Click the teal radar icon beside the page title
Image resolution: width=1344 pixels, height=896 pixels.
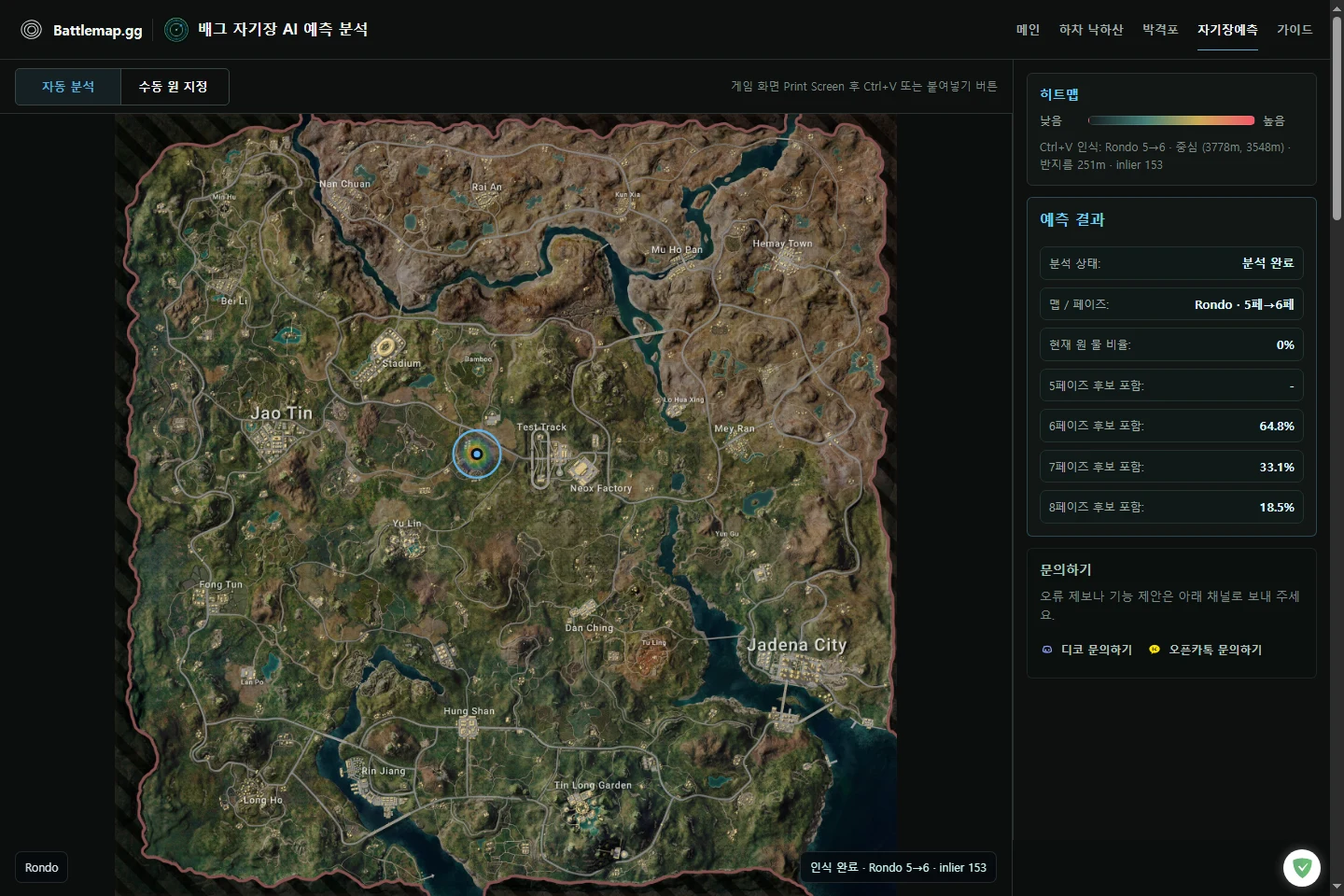click(x=176, y=30)
